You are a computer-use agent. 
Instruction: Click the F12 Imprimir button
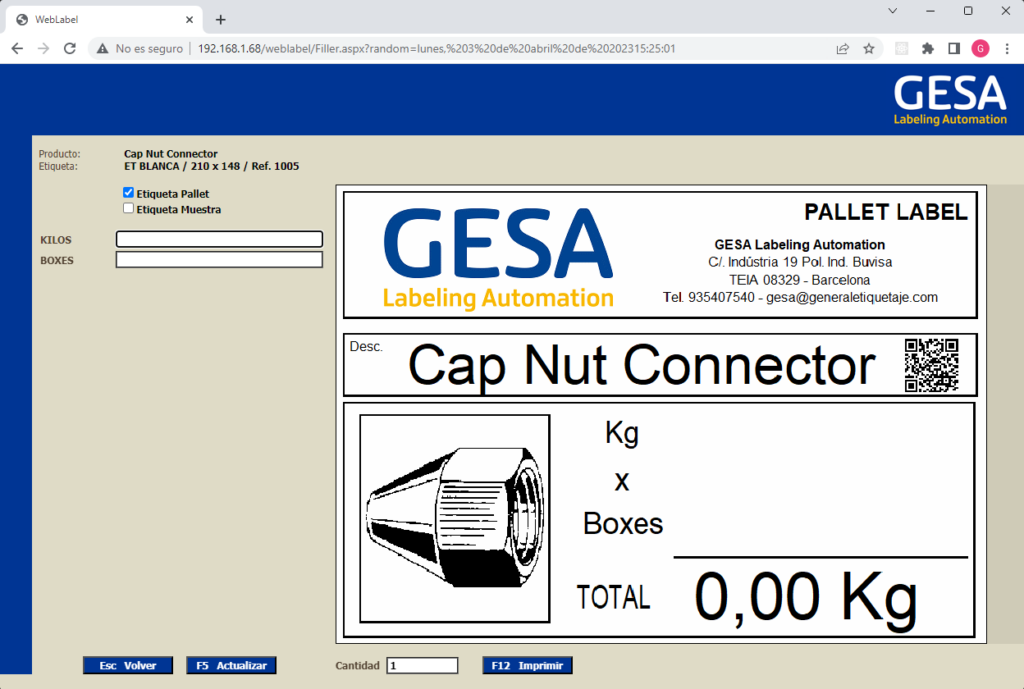527,665
